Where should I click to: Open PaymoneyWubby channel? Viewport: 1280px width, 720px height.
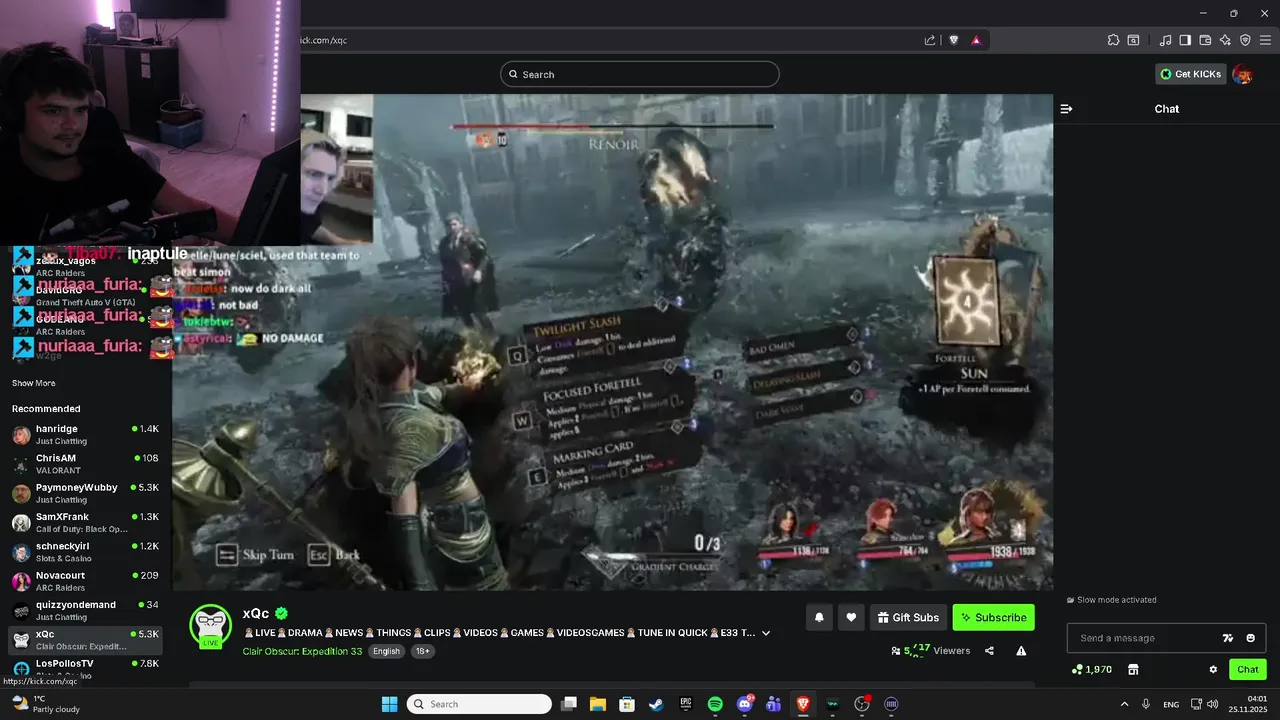(x=86, y=493)
